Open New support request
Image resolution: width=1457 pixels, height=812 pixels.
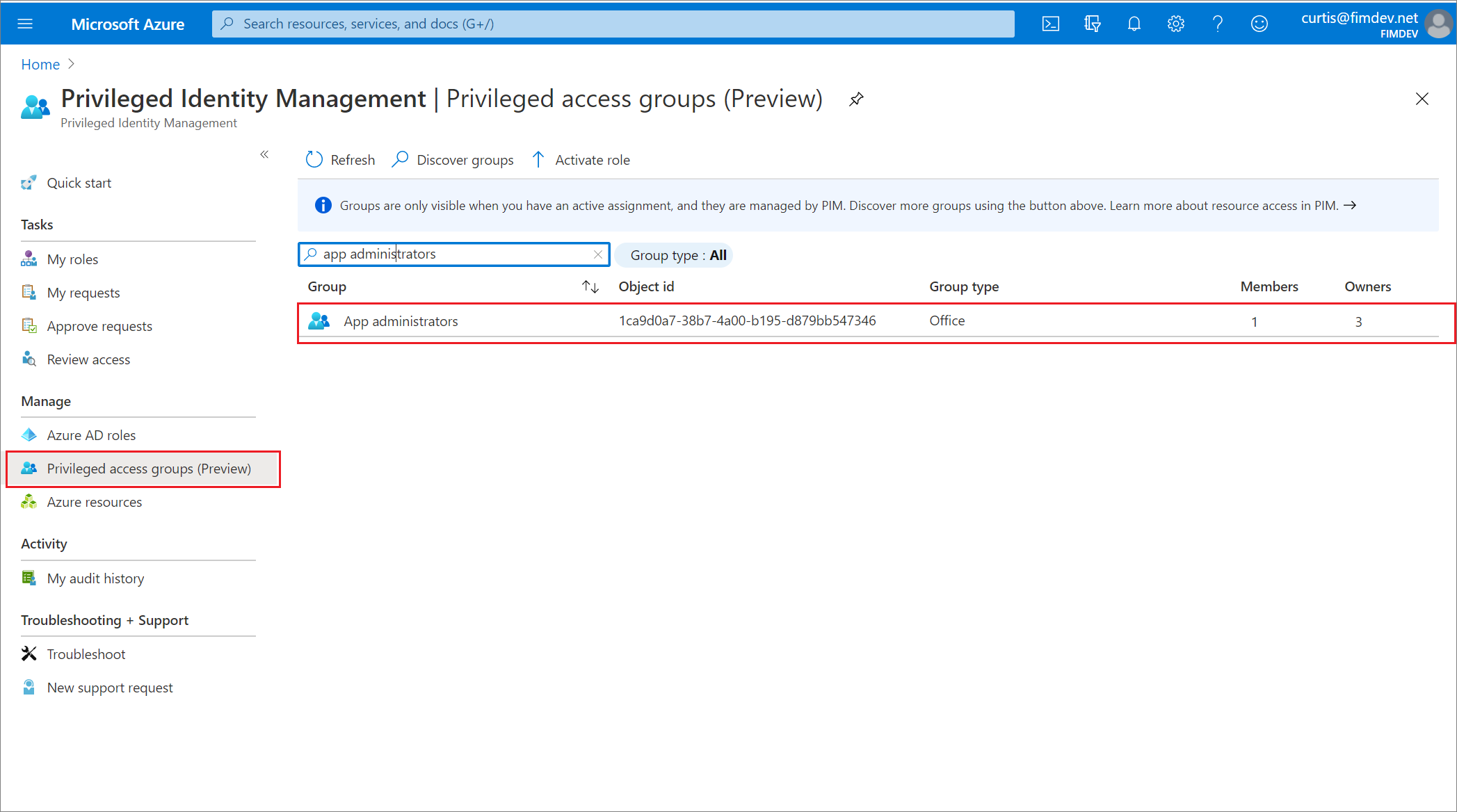pos(110,688)
